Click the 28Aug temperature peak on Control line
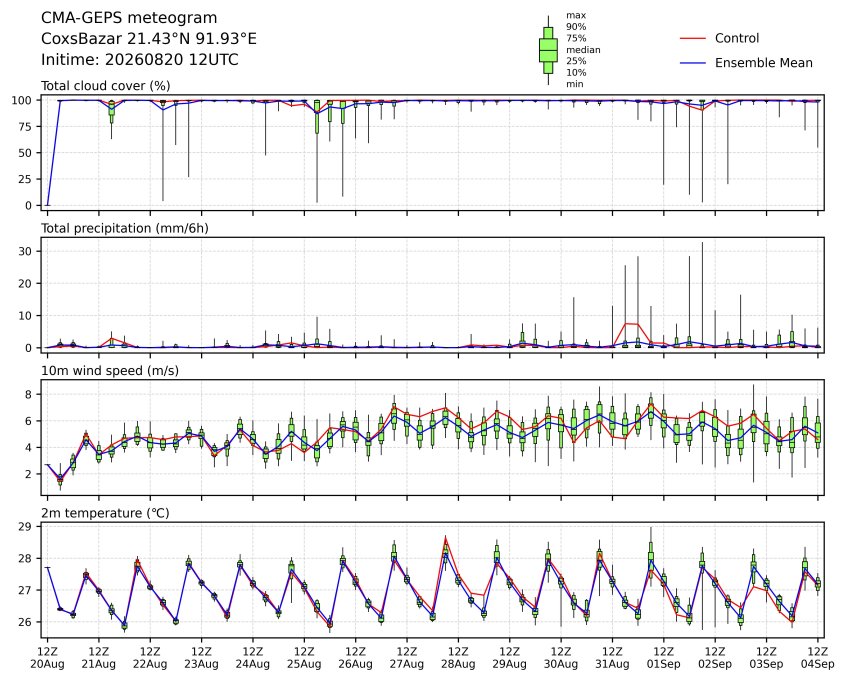This screenshot has width=846, height=681. click(446, 536)
